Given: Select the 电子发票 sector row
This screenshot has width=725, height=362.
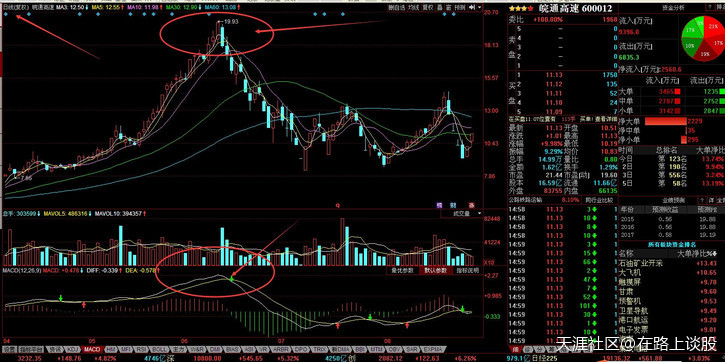Looking at the screenshot, I should coord(672,329).
